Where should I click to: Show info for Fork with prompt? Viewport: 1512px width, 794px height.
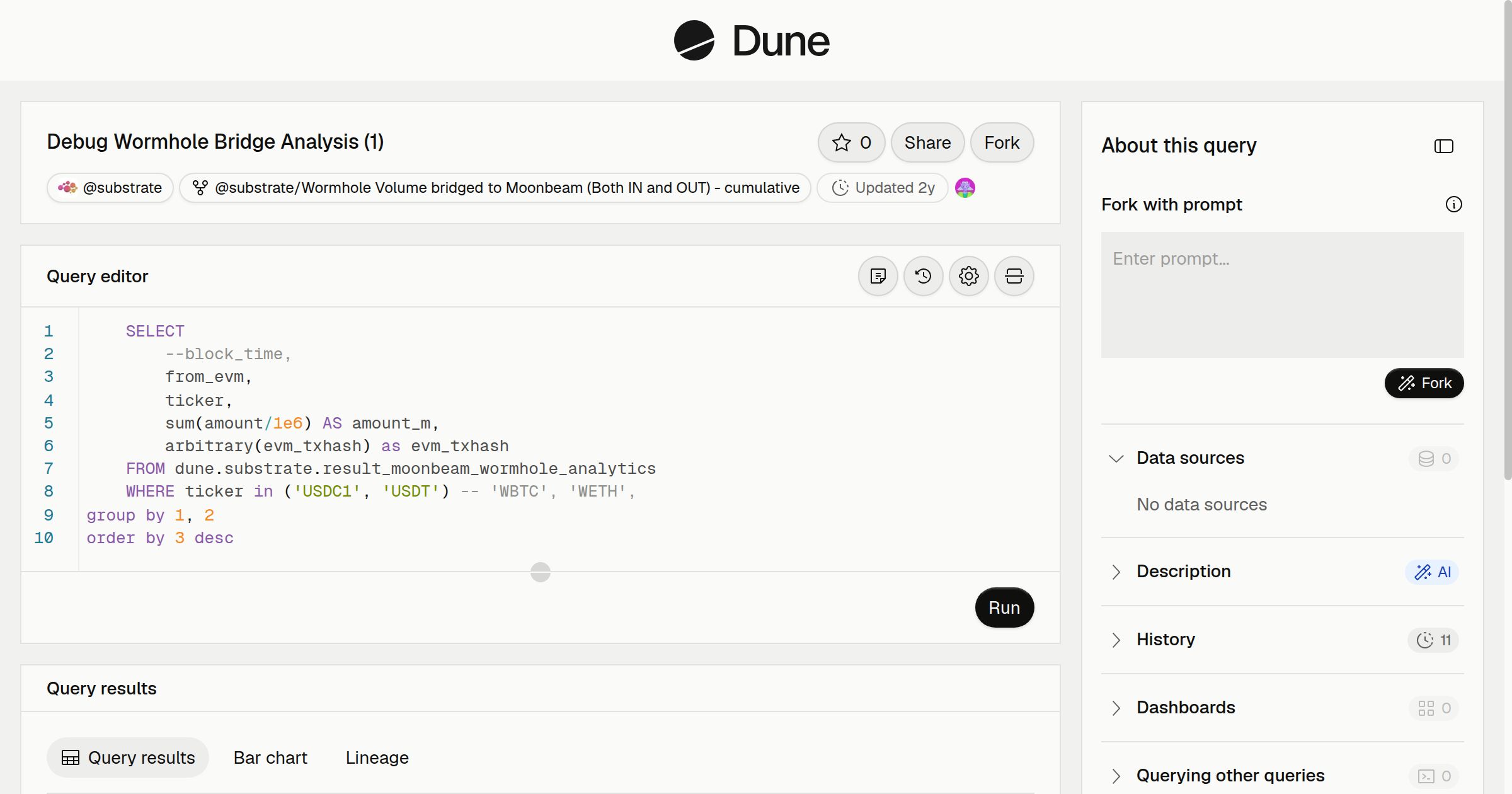pos(1453,204)
